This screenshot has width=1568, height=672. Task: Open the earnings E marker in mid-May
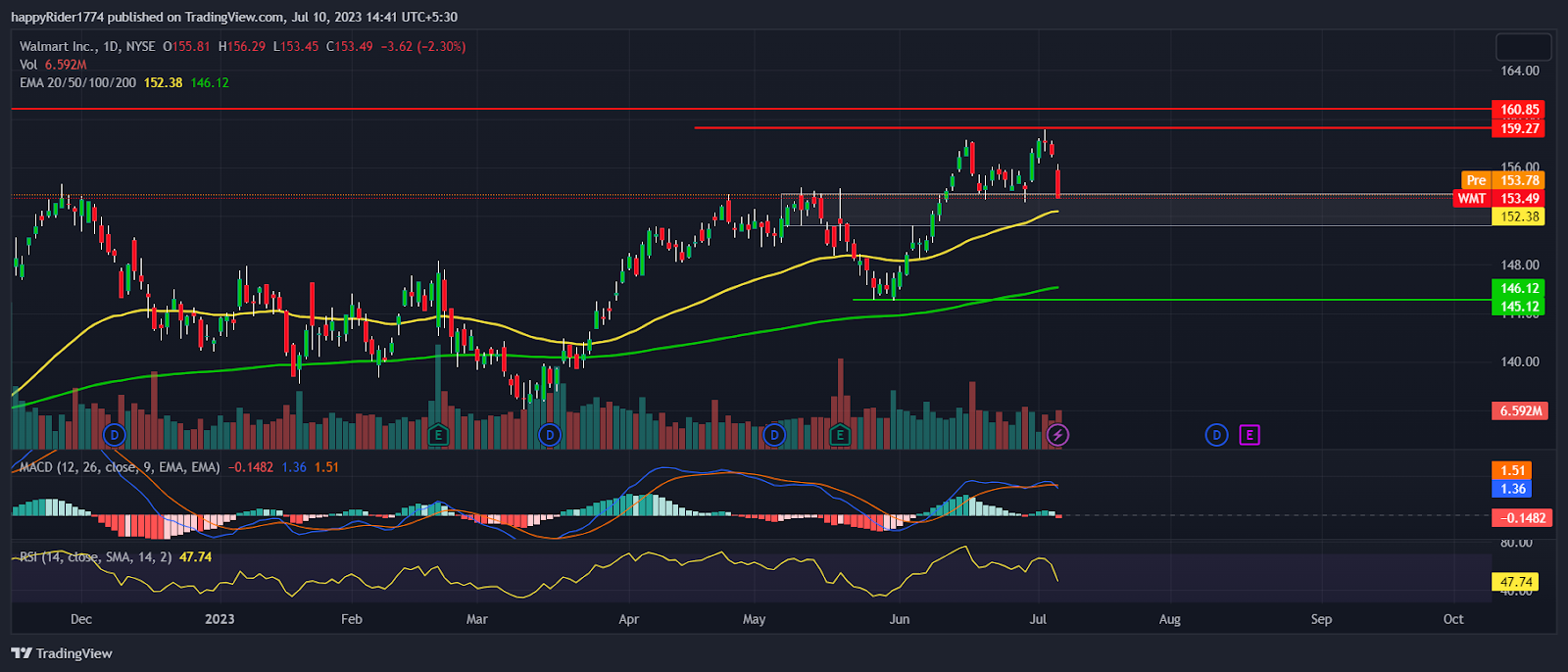coord(839,434)
